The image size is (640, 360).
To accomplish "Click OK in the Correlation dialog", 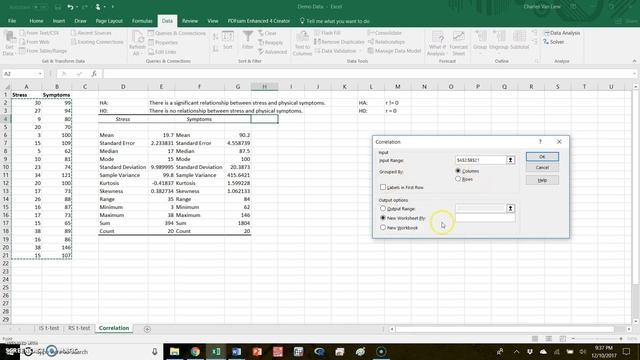I will 542,157.
